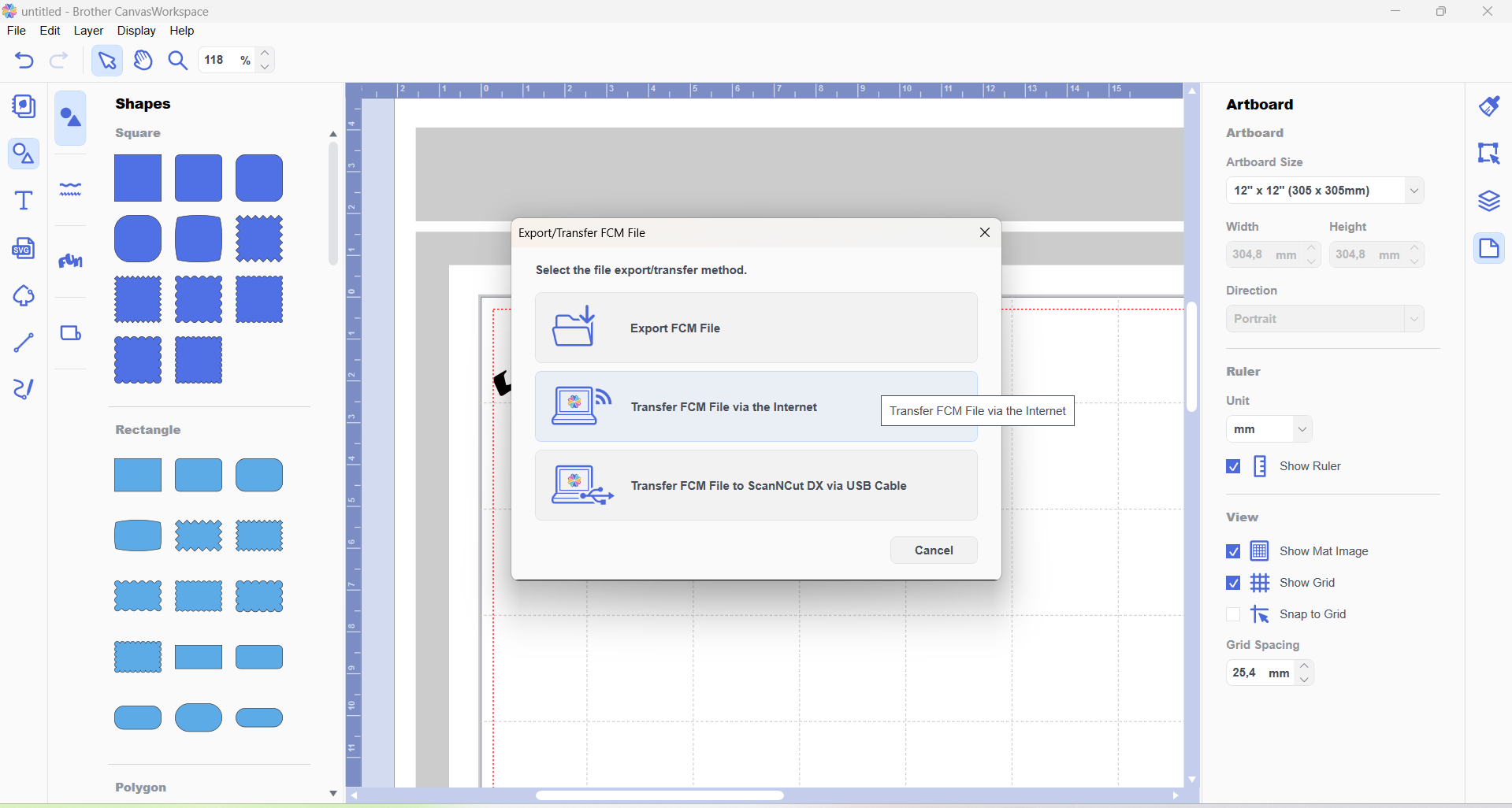Open the paint properties panel icon
Screen dimensions: 1512x808
[x=1489, y=106]
